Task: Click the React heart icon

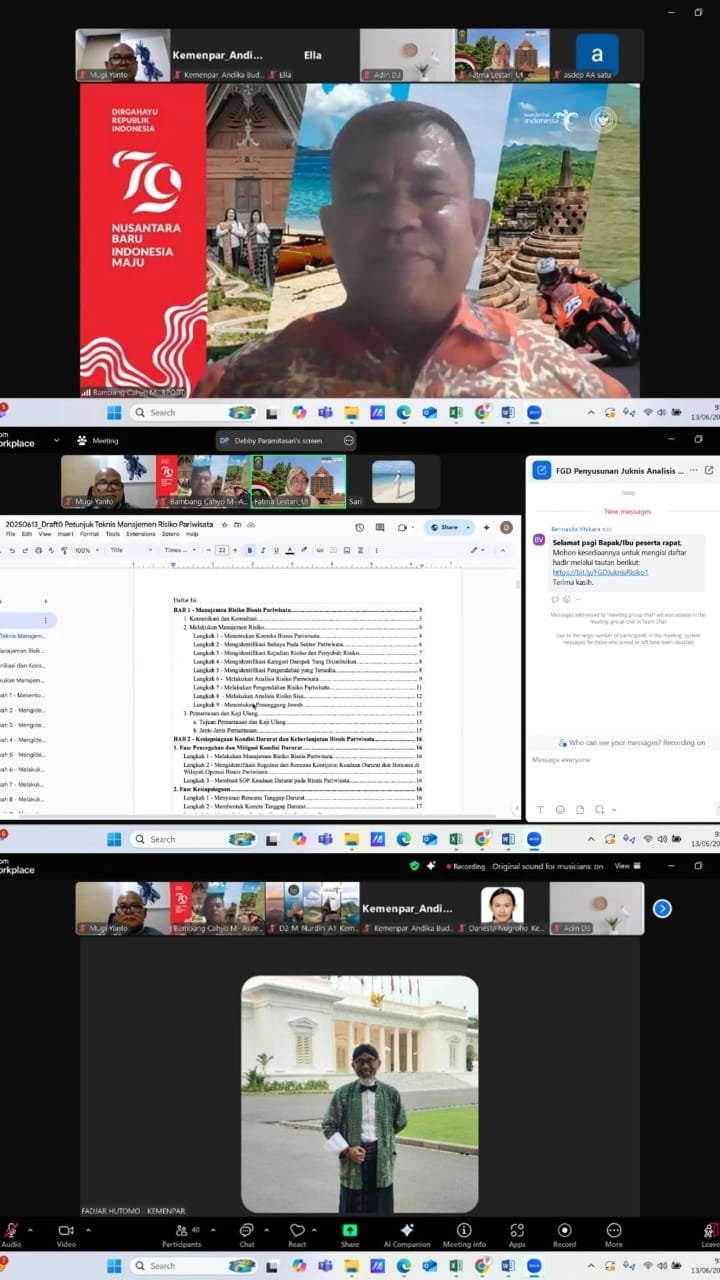Action: point(297,1232)
